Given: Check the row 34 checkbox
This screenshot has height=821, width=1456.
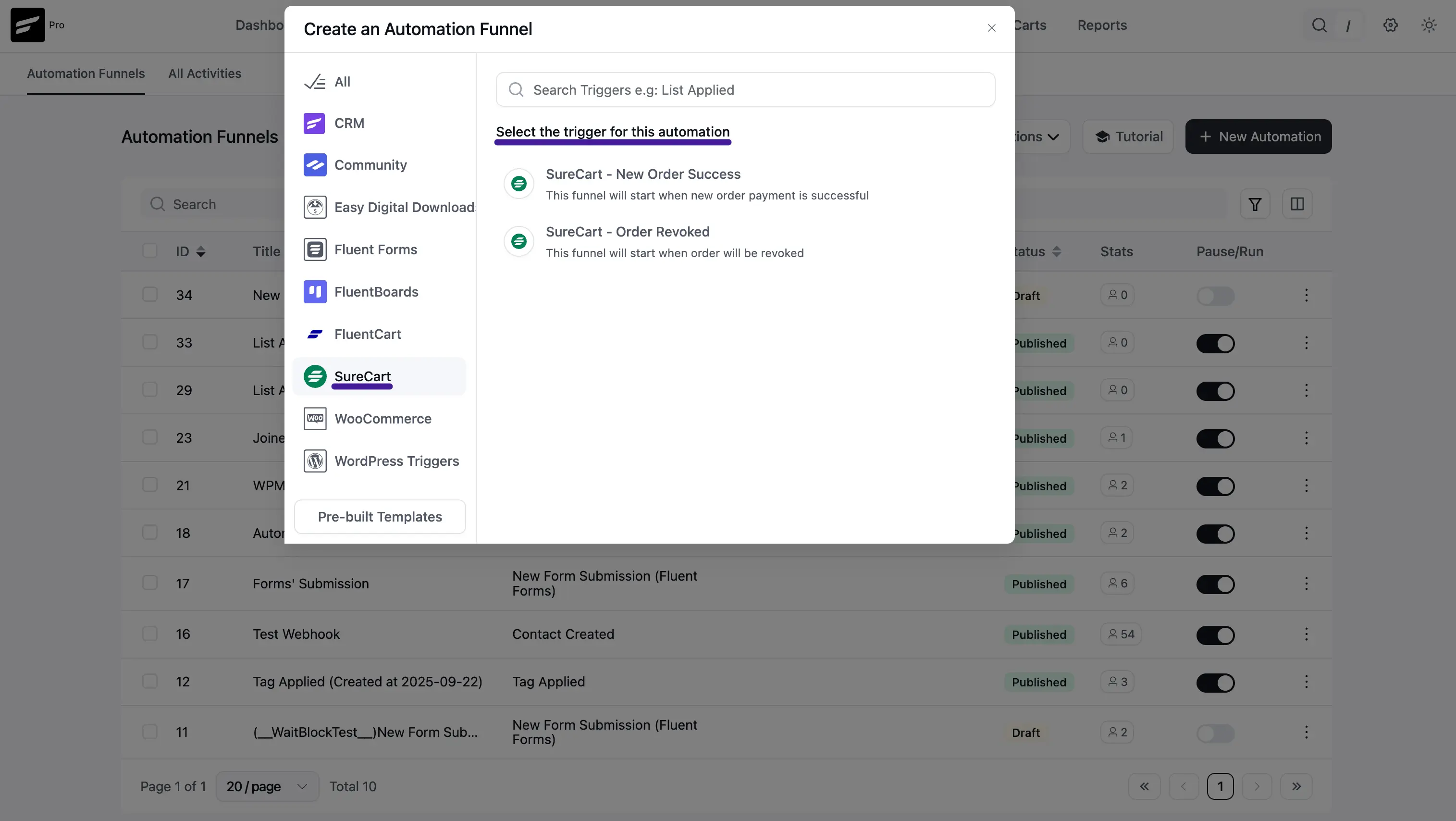Looking at the screenshot, I should (x=150, y=295).
